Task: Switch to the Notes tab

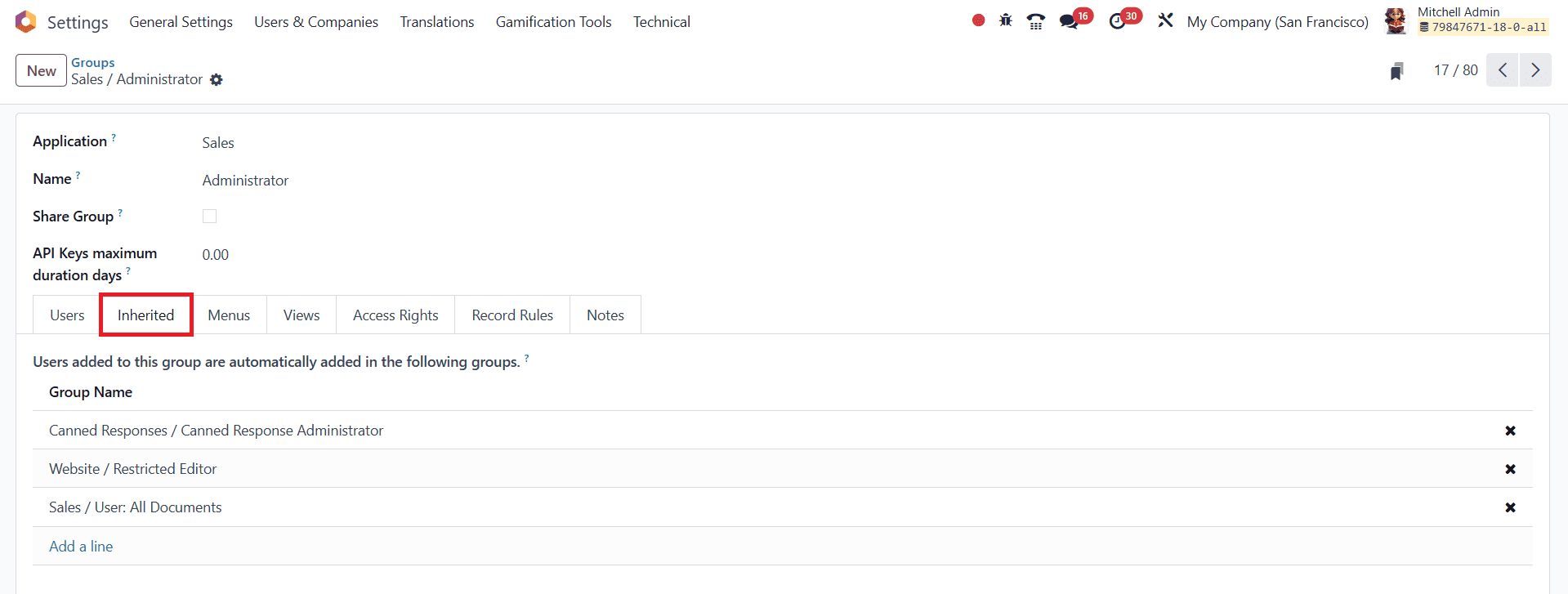Action: coord(605,315)
